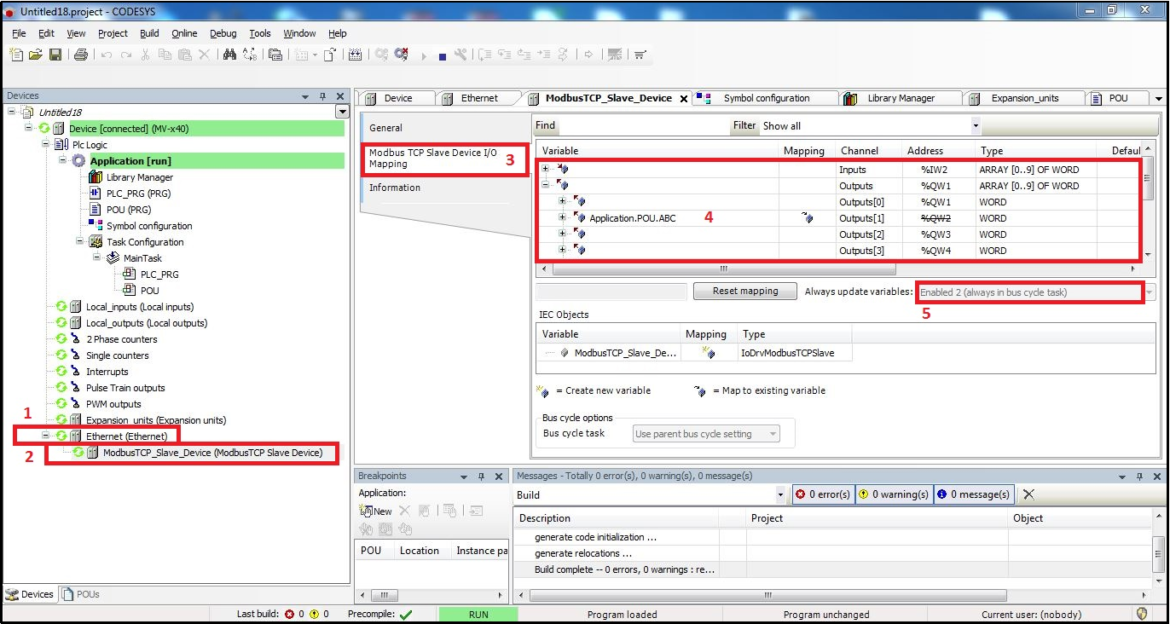Image resolution: width=1170 pixels, height=624 pixels.
Task: Click the Save project toolbar icon
Action: pos(55,54)
